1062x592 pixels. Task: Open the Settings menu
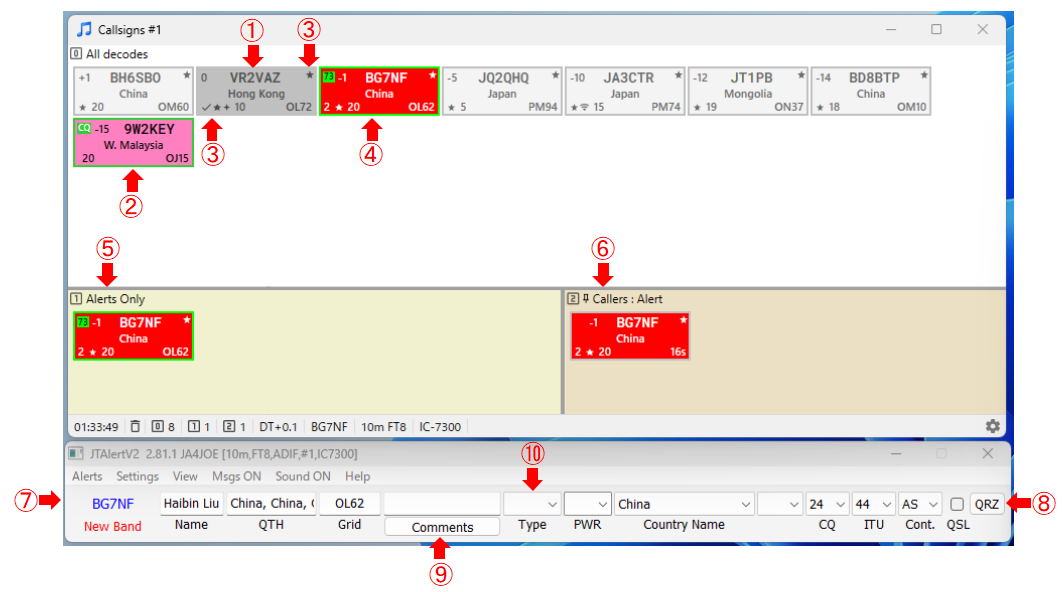coord(137,476)
